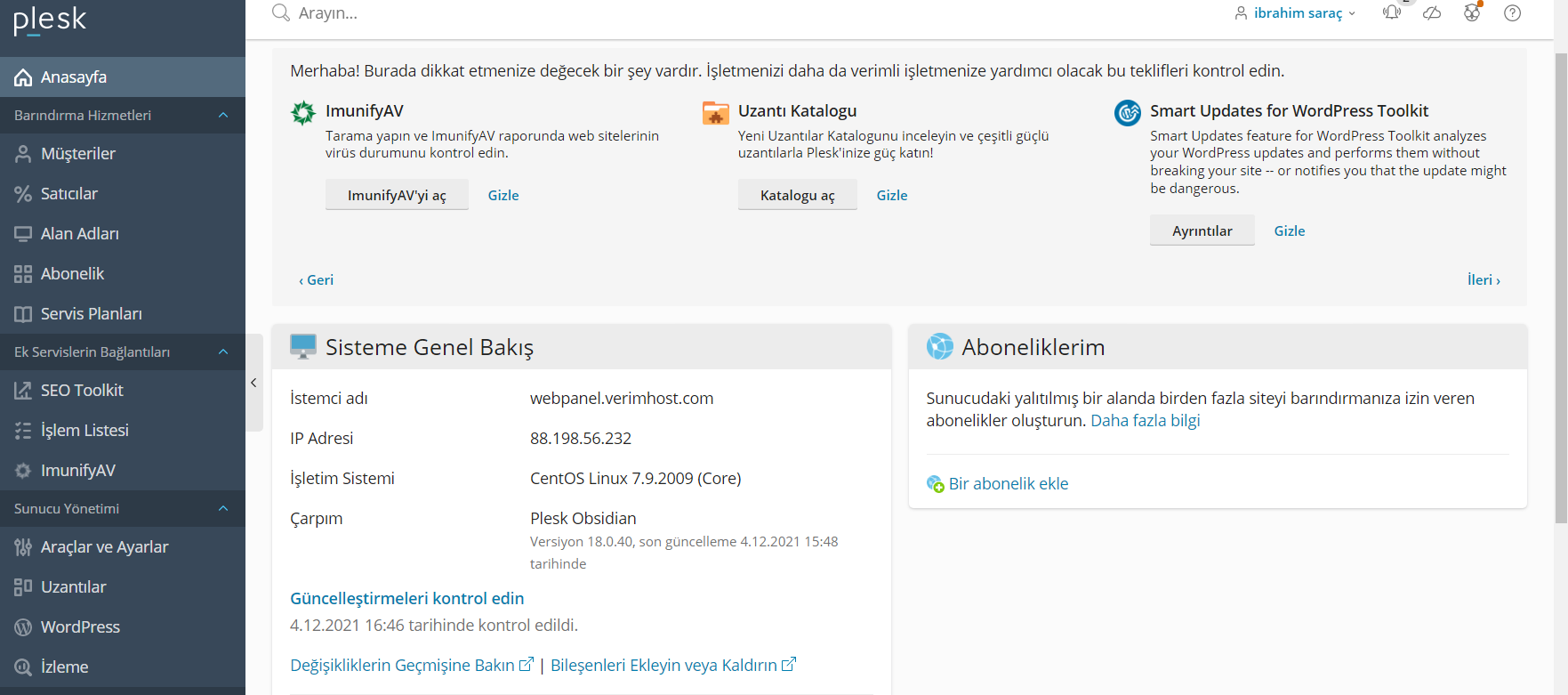The width and height of the screenshot is (1568, 695).
Task: Go to next offers with İleri
Action: (1484, 280)
